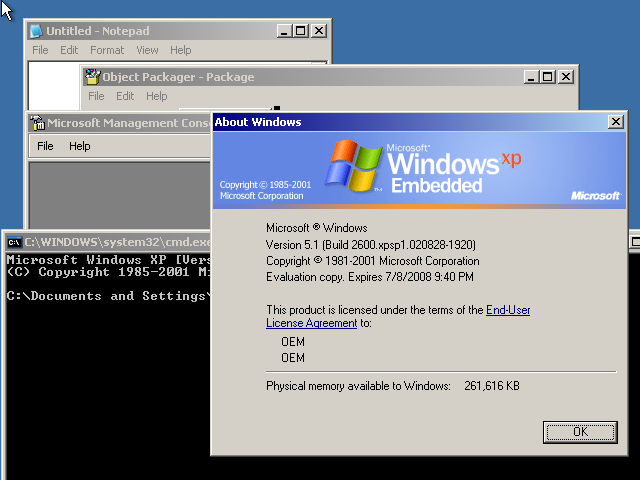Image resolution: width=640 pixels, height=480 pixels.
Task: Open the View menu in Notepad
Action: (x=147, y=50)
